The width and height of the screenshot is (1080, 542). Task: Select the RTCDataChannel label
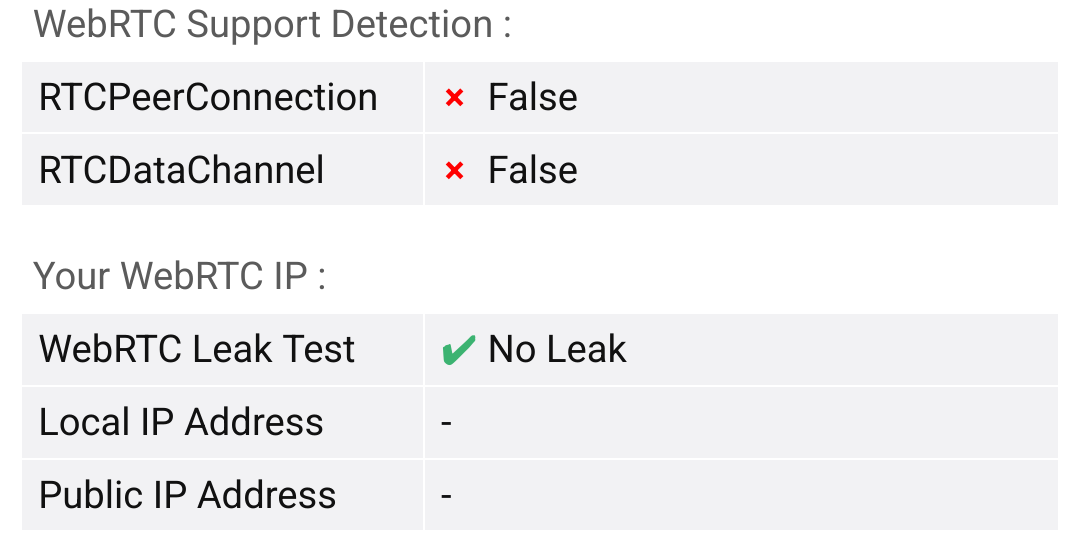pyautogui.click(x=181, y=171)
